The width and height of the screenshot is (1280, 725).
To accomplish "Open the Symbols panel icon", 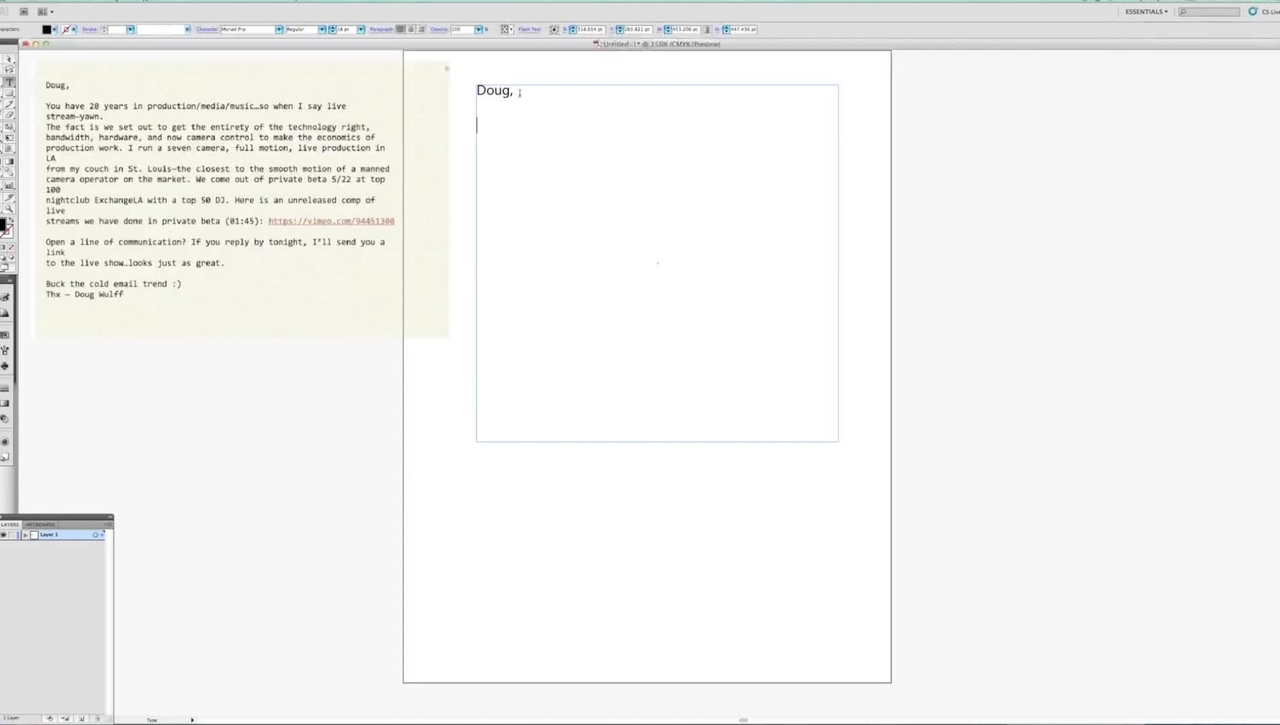I will (5, 366).
